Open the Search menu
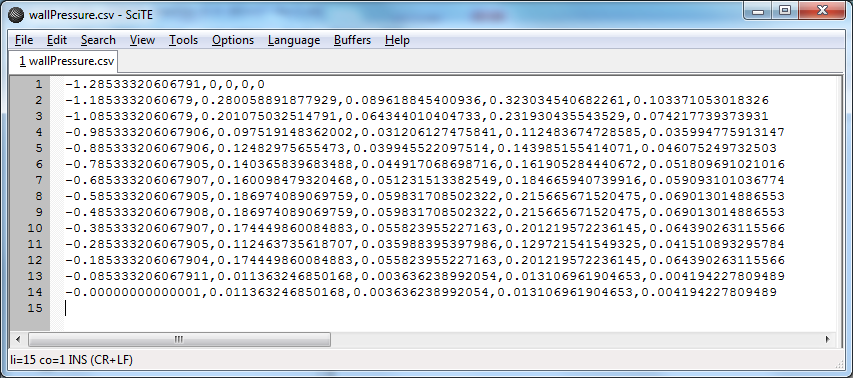854x379 pixels. pyautogui.click(x=98, y=40)
